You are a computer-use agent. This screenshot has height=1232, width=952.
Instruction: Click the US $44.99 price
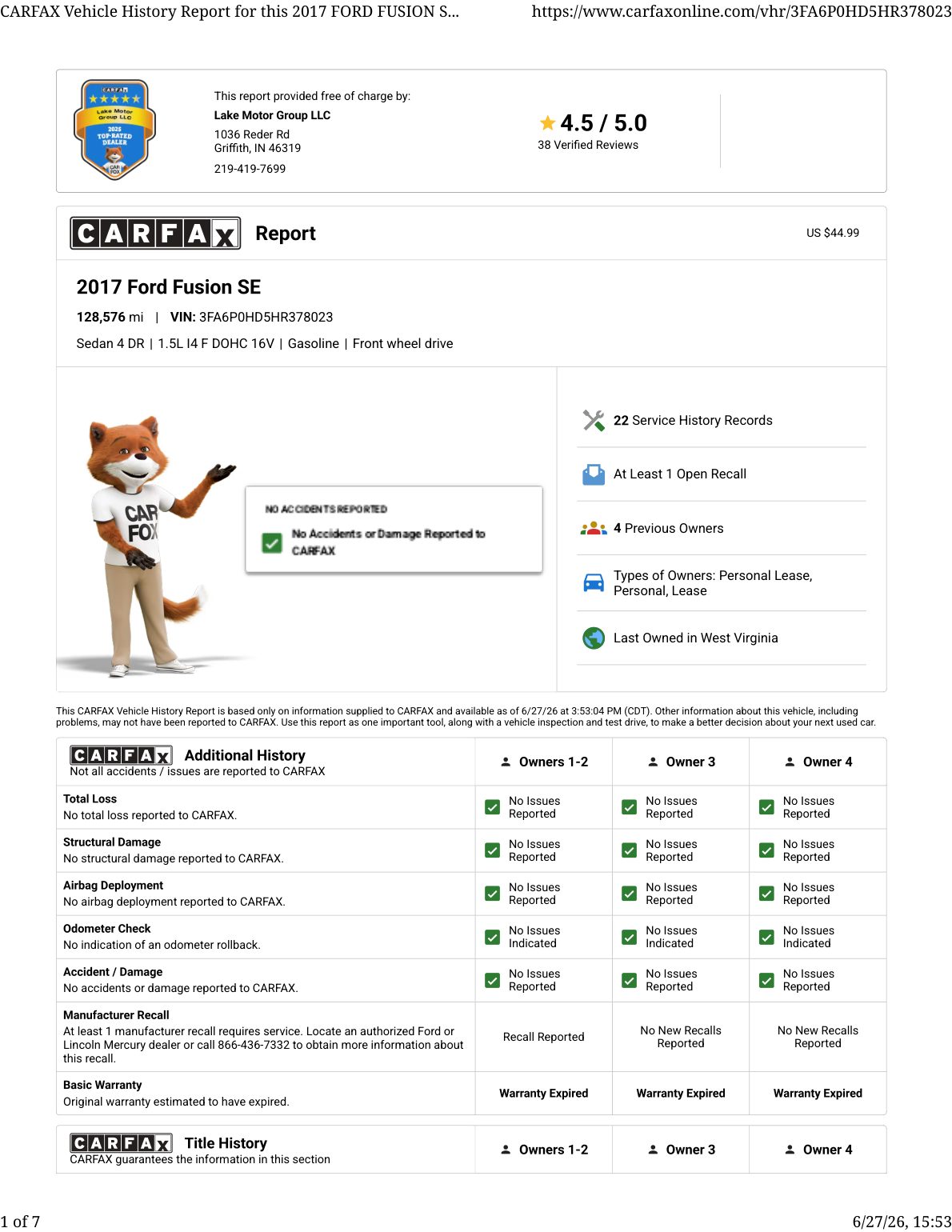point(833,233)
